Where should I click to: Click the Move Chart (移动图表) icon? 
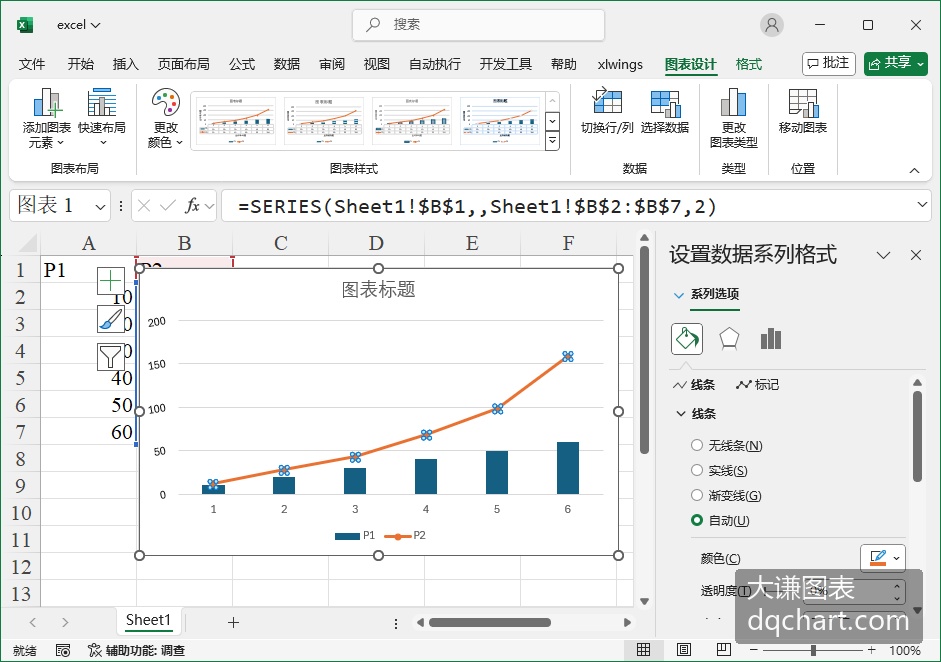pos(803,103)
